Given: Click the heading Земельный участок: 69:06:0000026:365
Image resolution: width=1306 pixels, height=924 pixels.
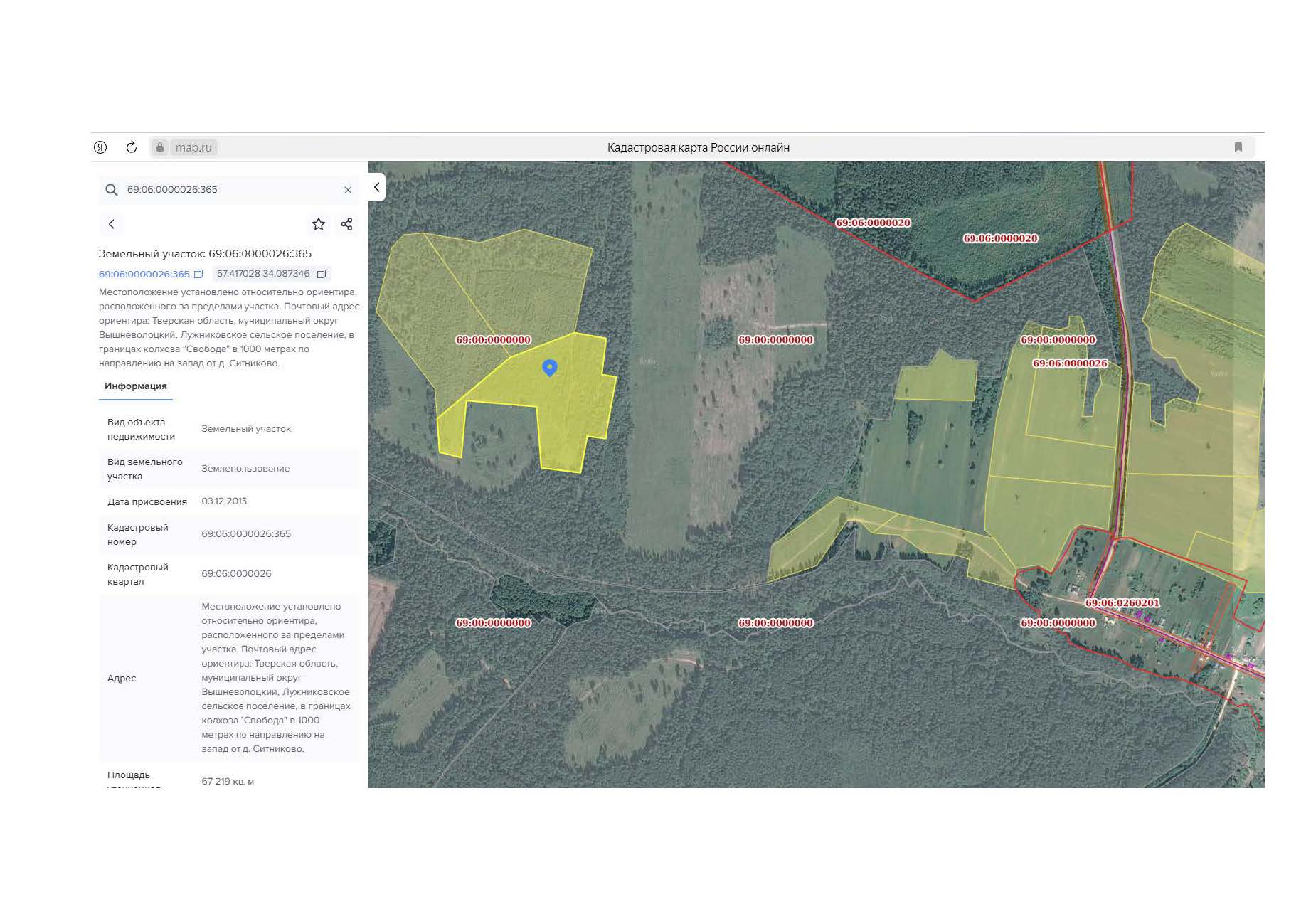Looking at the screenshot, I should click(x=205, y=254).
